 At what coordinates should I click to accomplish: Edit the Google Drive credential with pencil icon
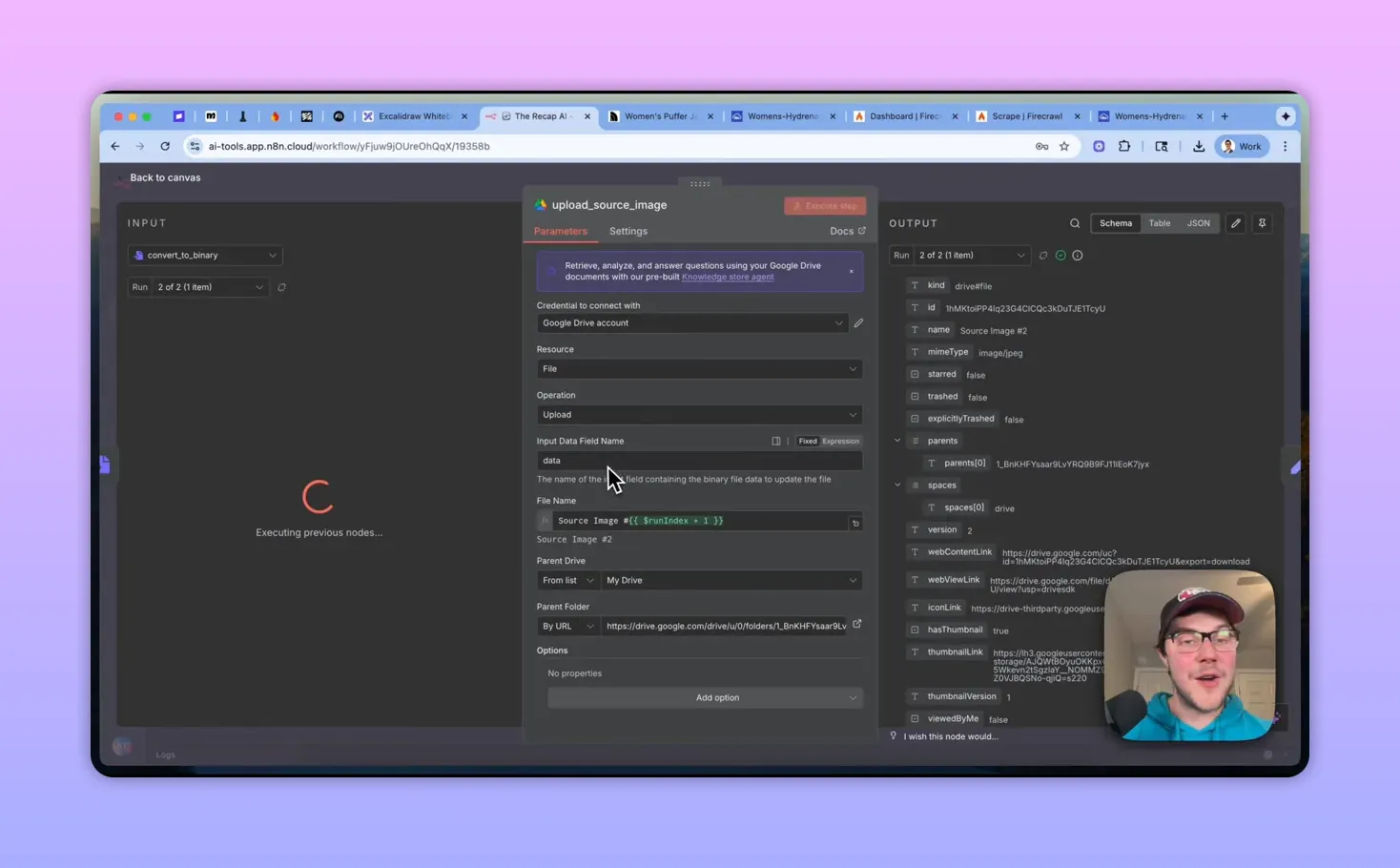click(x=858, y=323)
